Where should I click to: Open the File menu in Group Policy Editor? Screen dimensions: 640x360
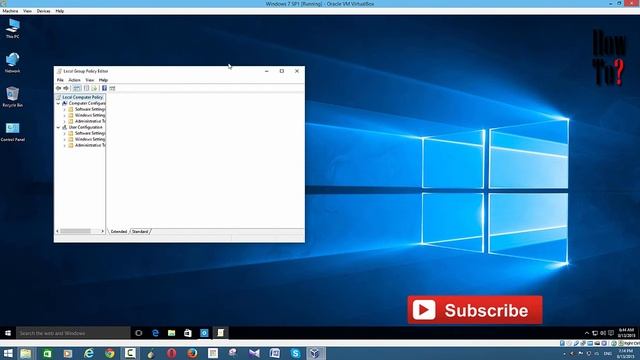pos(60,80)
